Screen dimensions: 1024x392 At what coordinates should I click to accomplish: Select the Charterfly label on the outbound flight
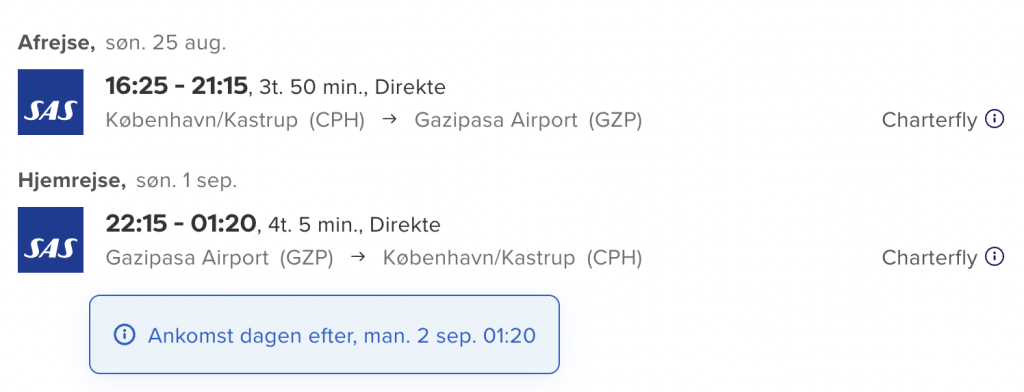click(929, 120)
